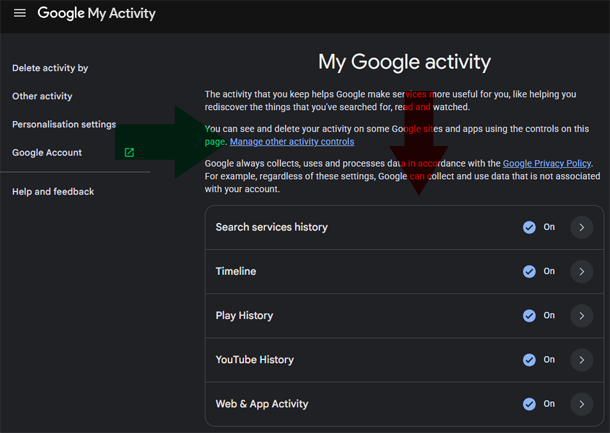Expand Timeline with chevron arrow
This screenshot has width=610, height=433.
coord(582,272)
